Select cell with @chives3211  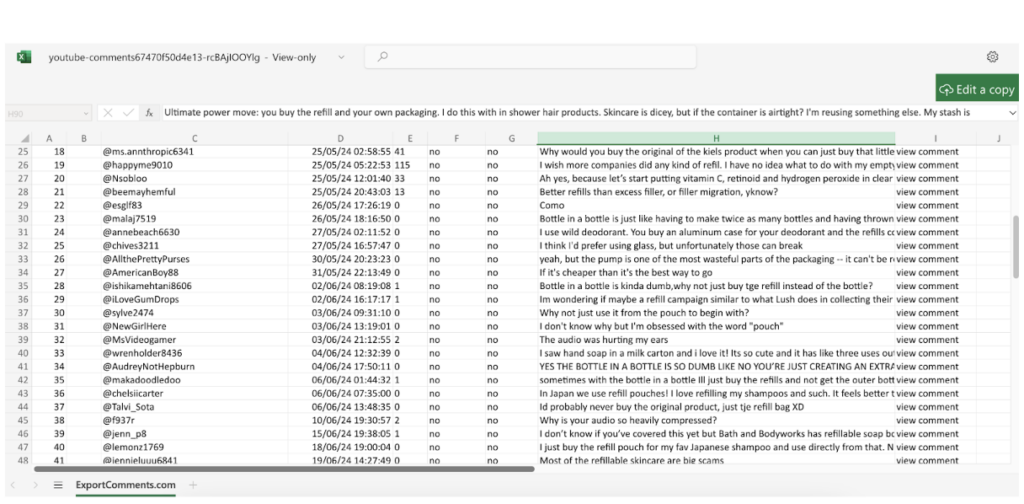194,245
